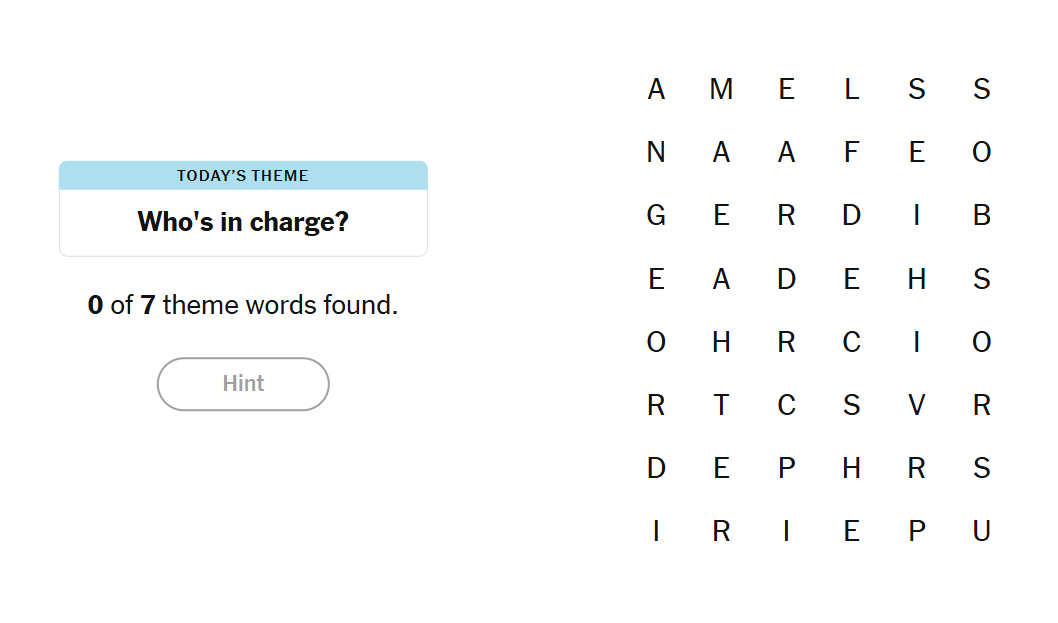Viewport: 1058px width, 623px height.
Task: Select the letter D in the third row
Action: tap(851, 216)
